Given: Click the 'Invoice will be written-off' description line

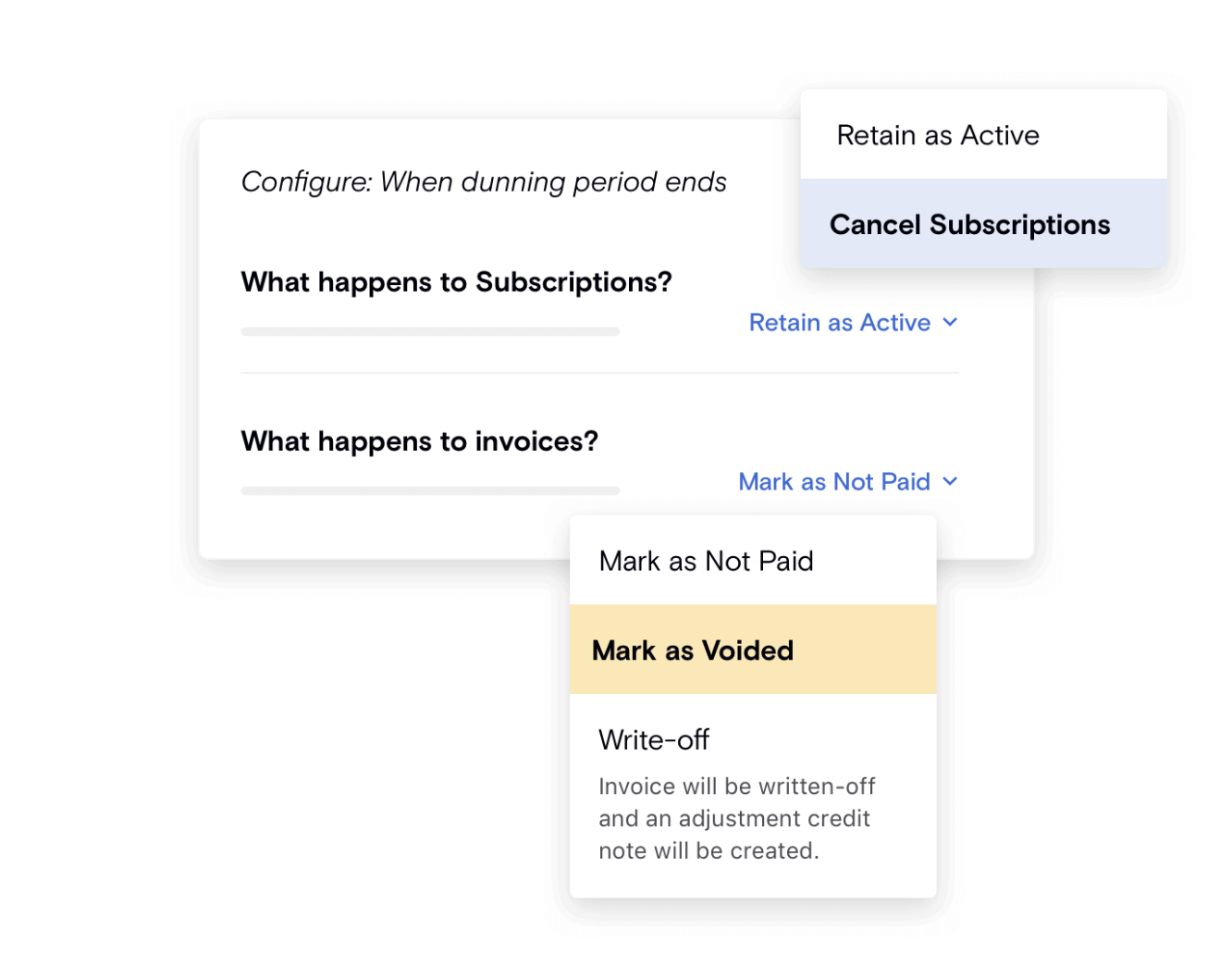Looking at the screenshot, I should coord(736,787).
